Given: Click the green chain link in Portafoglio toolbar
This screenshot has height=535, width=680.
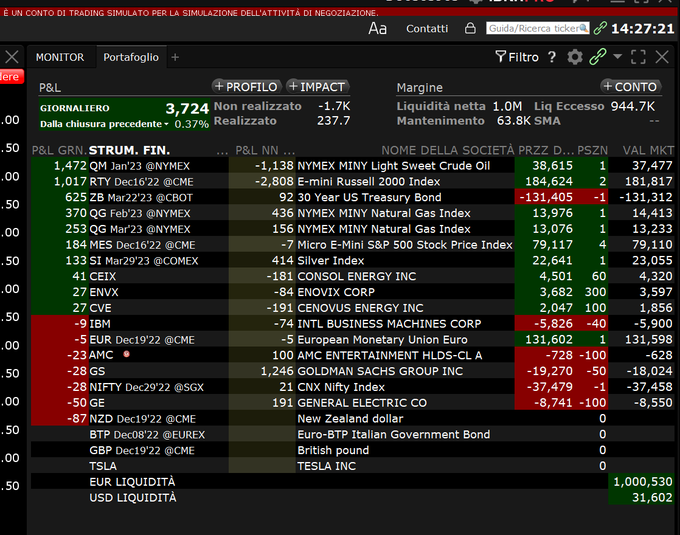Looking at the screenshot, I should pos(598,57).
